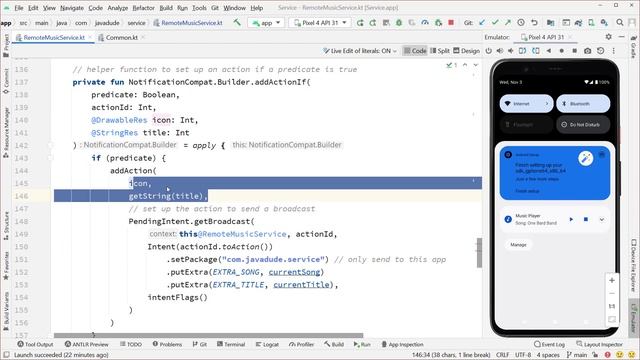Toggle the Flashlight quick settings tile
Screen dimensions: 640x360
coord(527,124)
